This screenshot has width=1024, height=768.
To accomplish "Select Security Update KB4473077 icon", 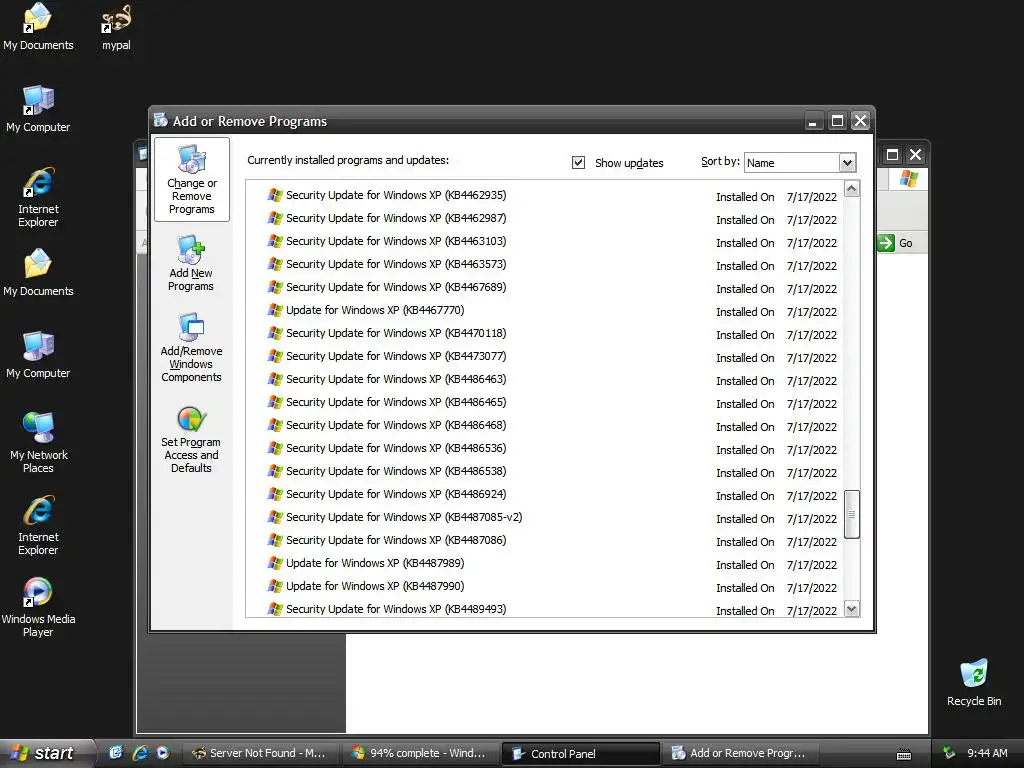I will 275,356.
